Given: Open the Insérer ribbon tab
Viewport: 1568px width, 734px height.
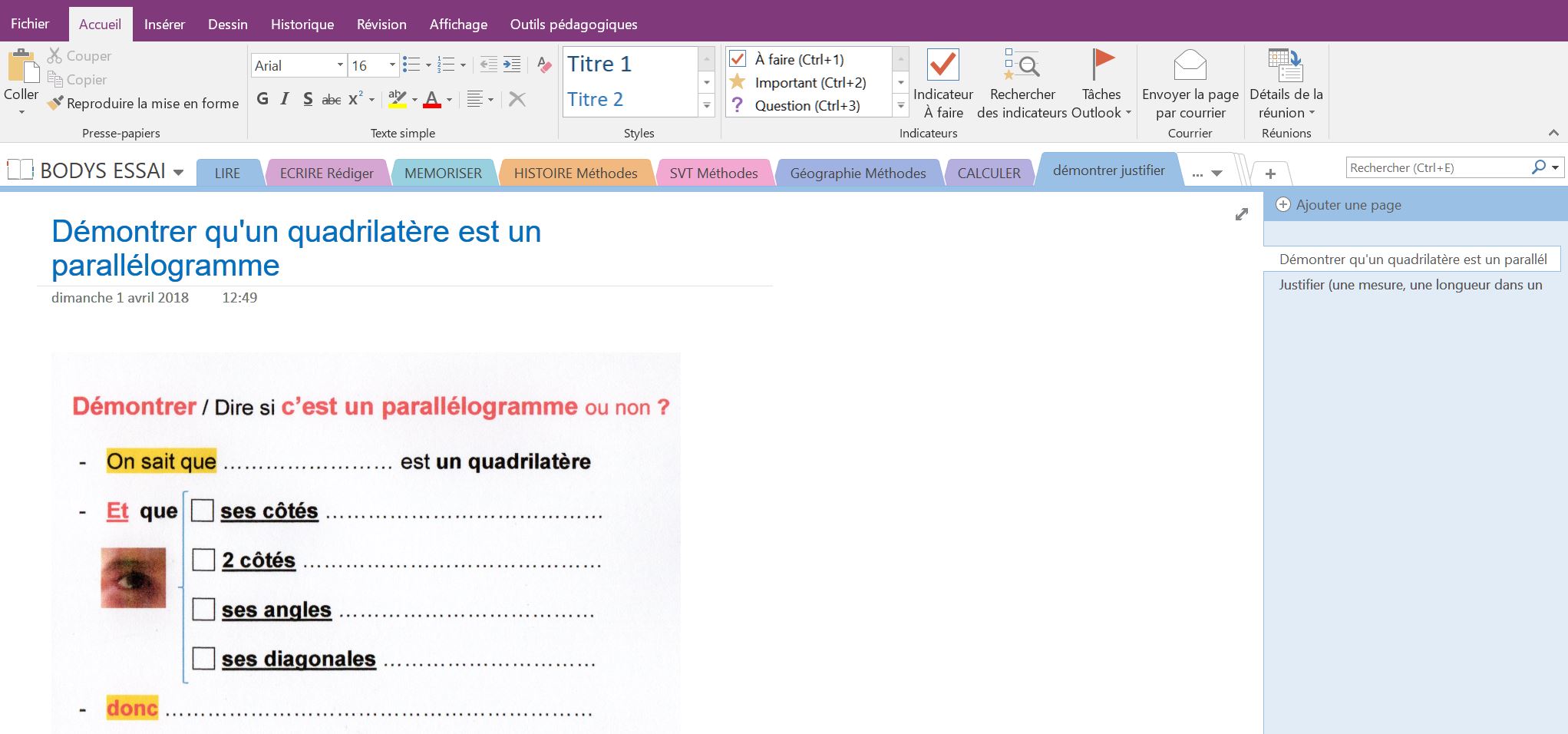Looking at the screenshot, I should tap(164, 25).
